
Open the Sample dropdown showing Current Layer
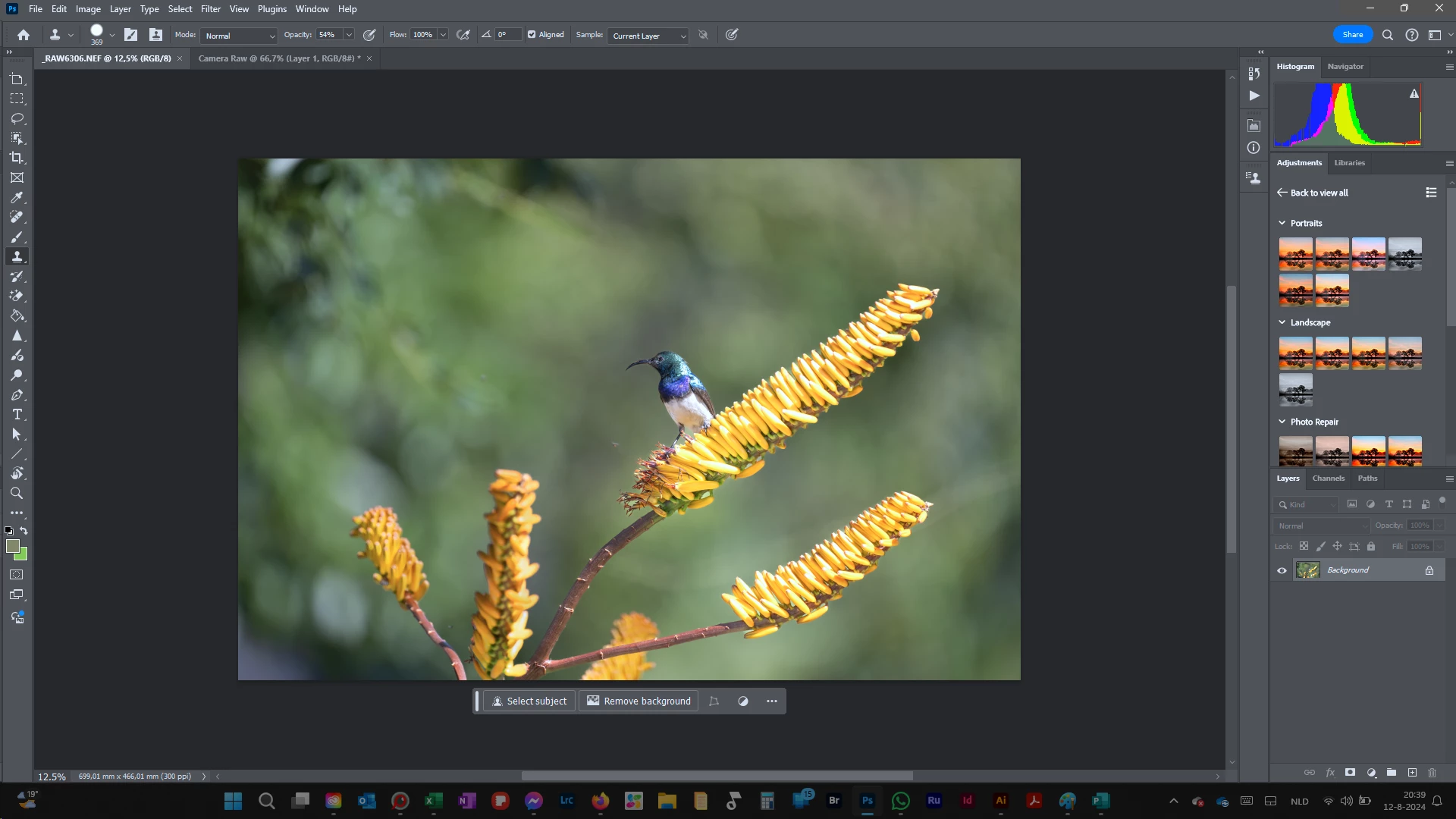pyautogui.click(x=648, y=36)
